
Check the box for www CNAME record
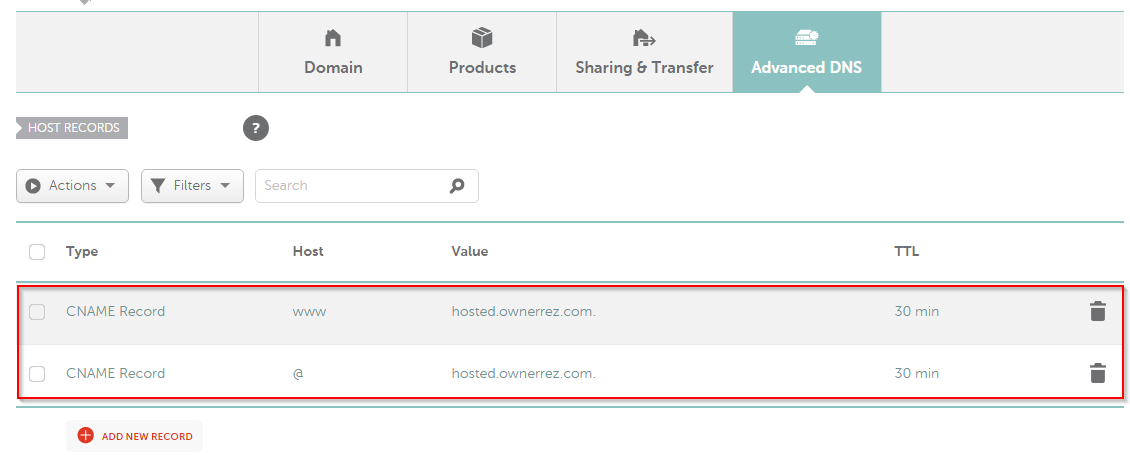(37, 312)
